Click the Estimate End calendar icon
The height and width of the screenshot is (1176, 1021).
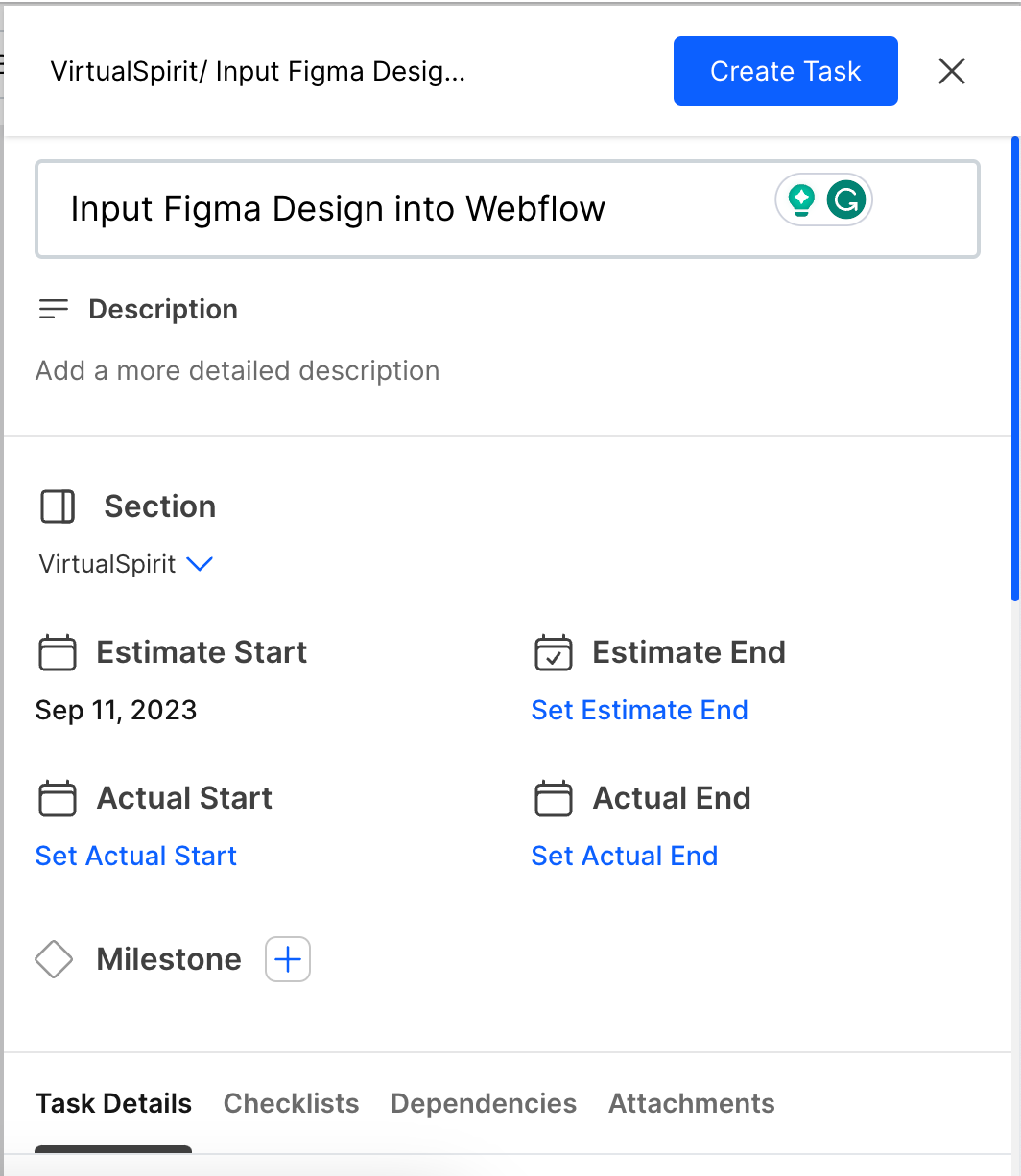[553, 653]
